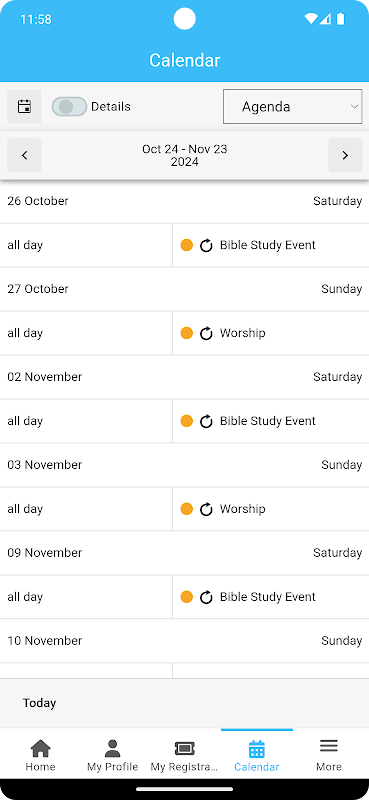369x800 pixels.
Task: Open My Profile tab
Action: 112,755
